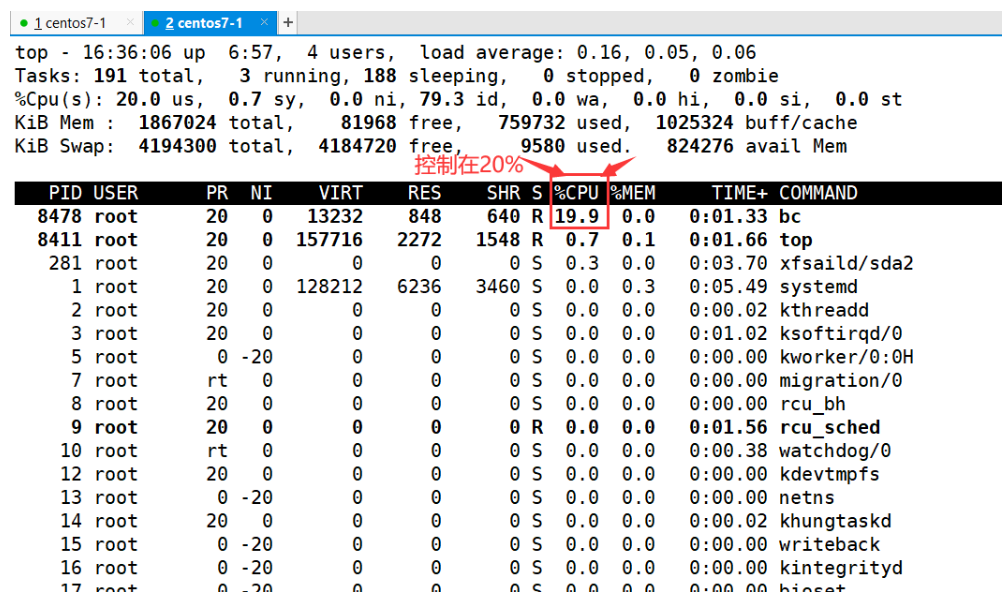Click the 4194300 total swap value
Image resolution: width=1003 pixels, height=592 pixels.
click(x=177, y=146)
